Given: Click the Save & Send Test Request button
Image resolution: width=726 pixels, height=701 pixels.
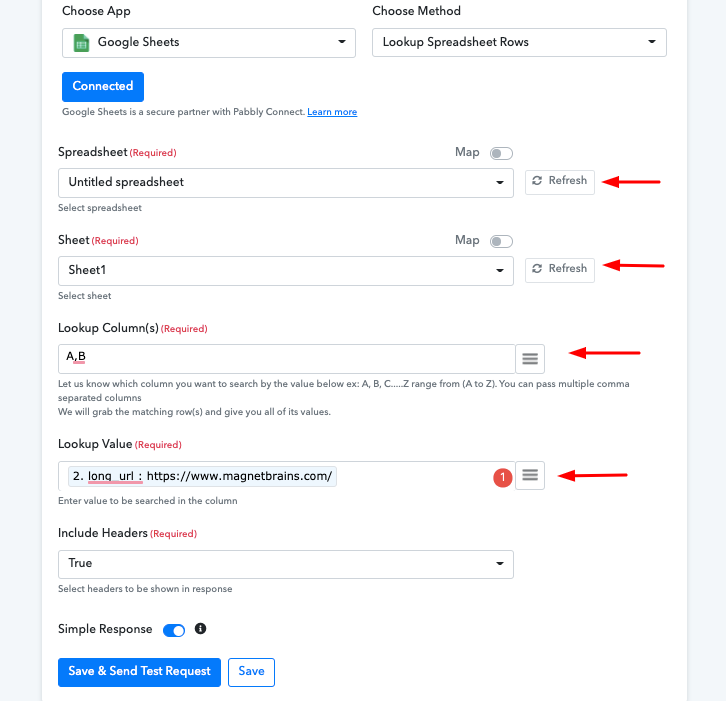Looking at the screenshot, I should 139,672.
